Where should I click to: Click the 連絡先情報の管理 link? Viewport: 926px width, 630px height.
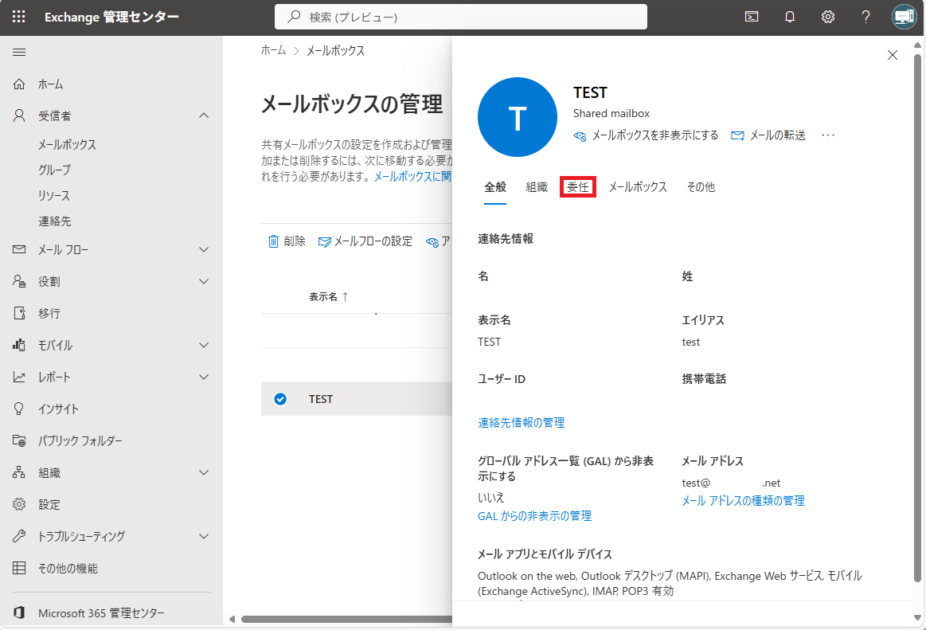click(521, 423)
